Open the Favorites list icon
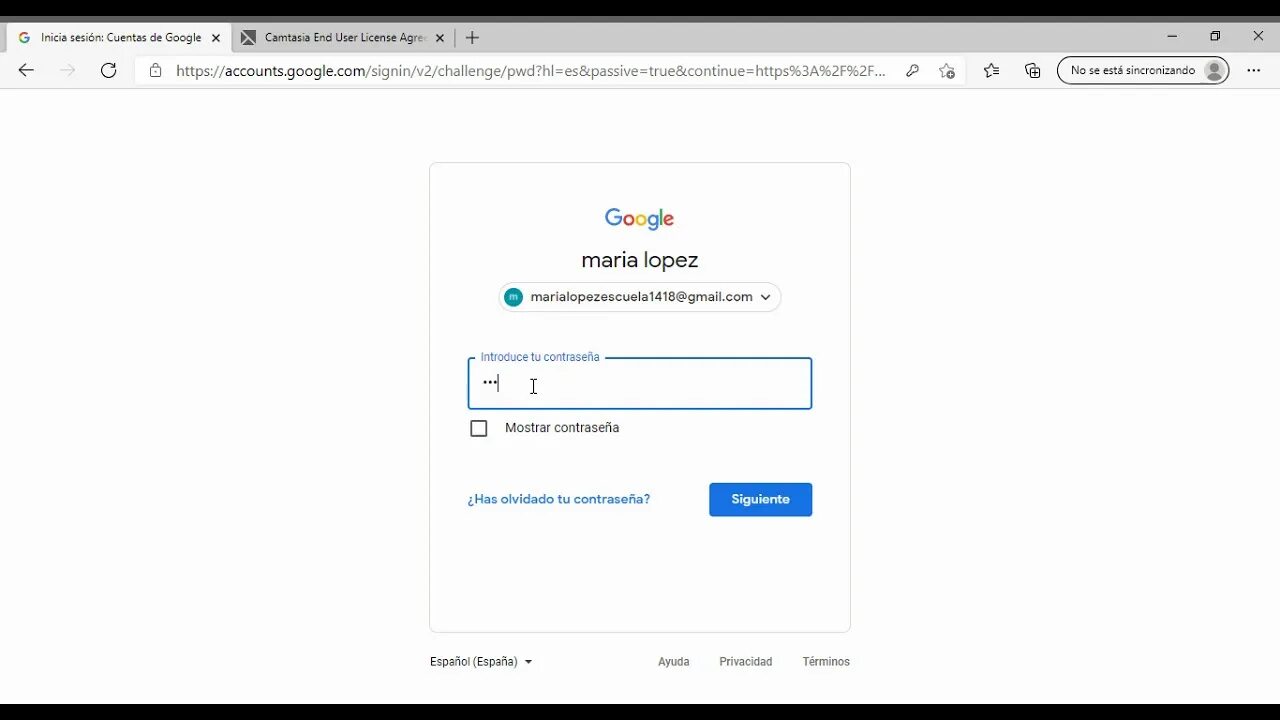The height and width of the screenshot is (720, 1280). pyautogui.click(x=991, y=70)
